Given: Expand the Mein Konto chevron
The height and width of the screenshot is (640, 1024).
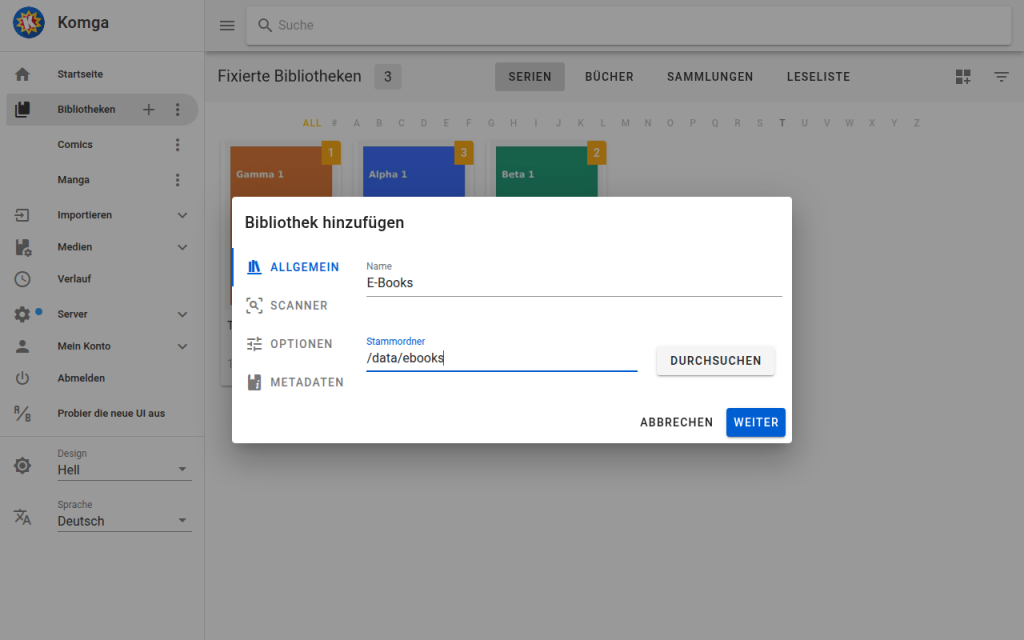Looking at the screenshot, I should click(182, 347).
